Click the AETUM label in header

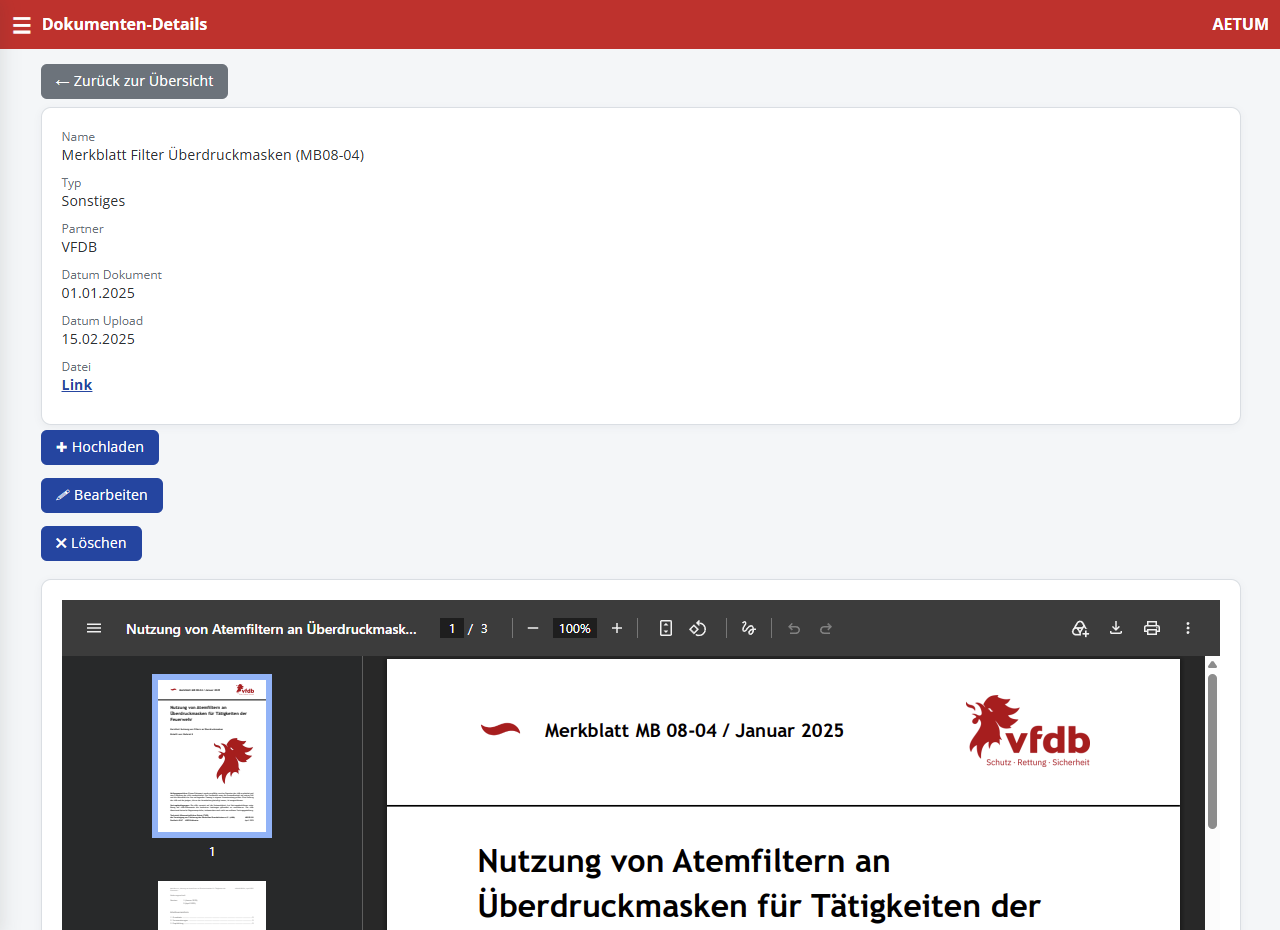click(1240, 24)
